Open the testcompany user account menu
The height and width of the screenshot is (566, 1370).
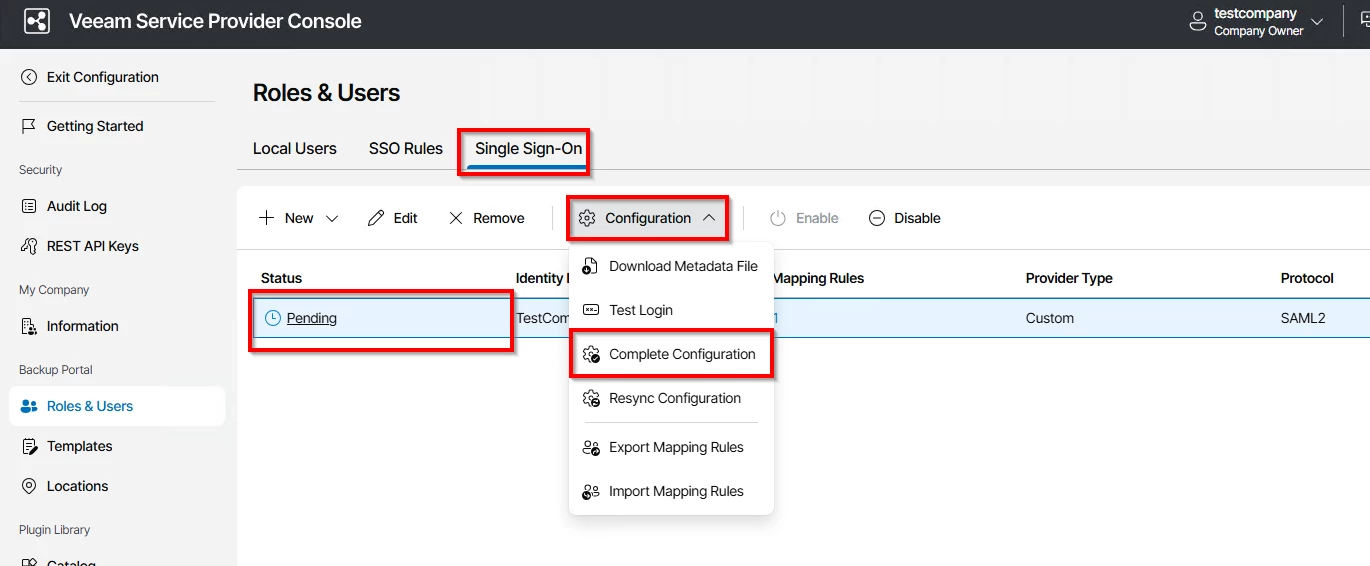[x=1258, y=22]
